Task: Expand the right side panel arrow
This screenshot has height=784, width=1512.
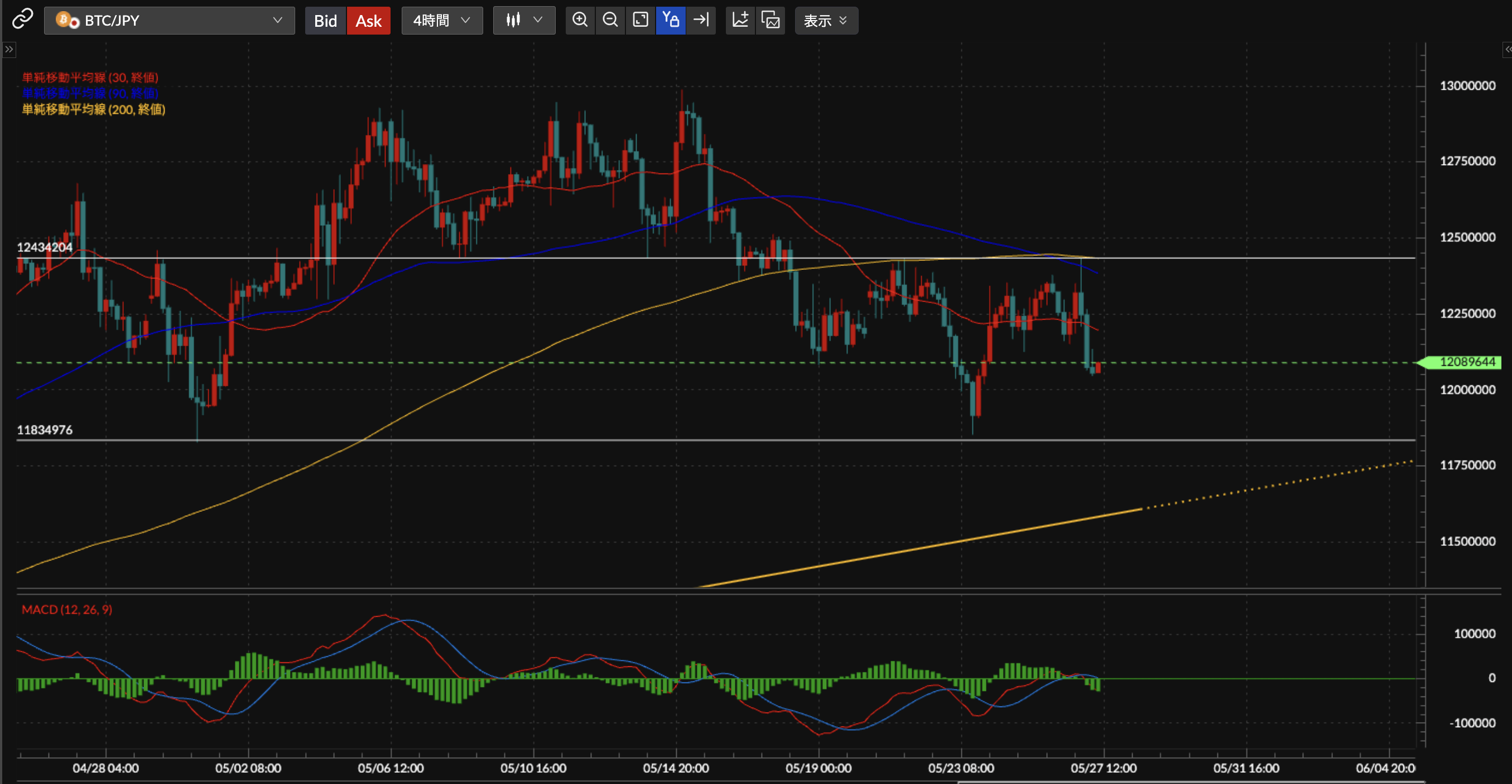Action: click(1508, 49)
